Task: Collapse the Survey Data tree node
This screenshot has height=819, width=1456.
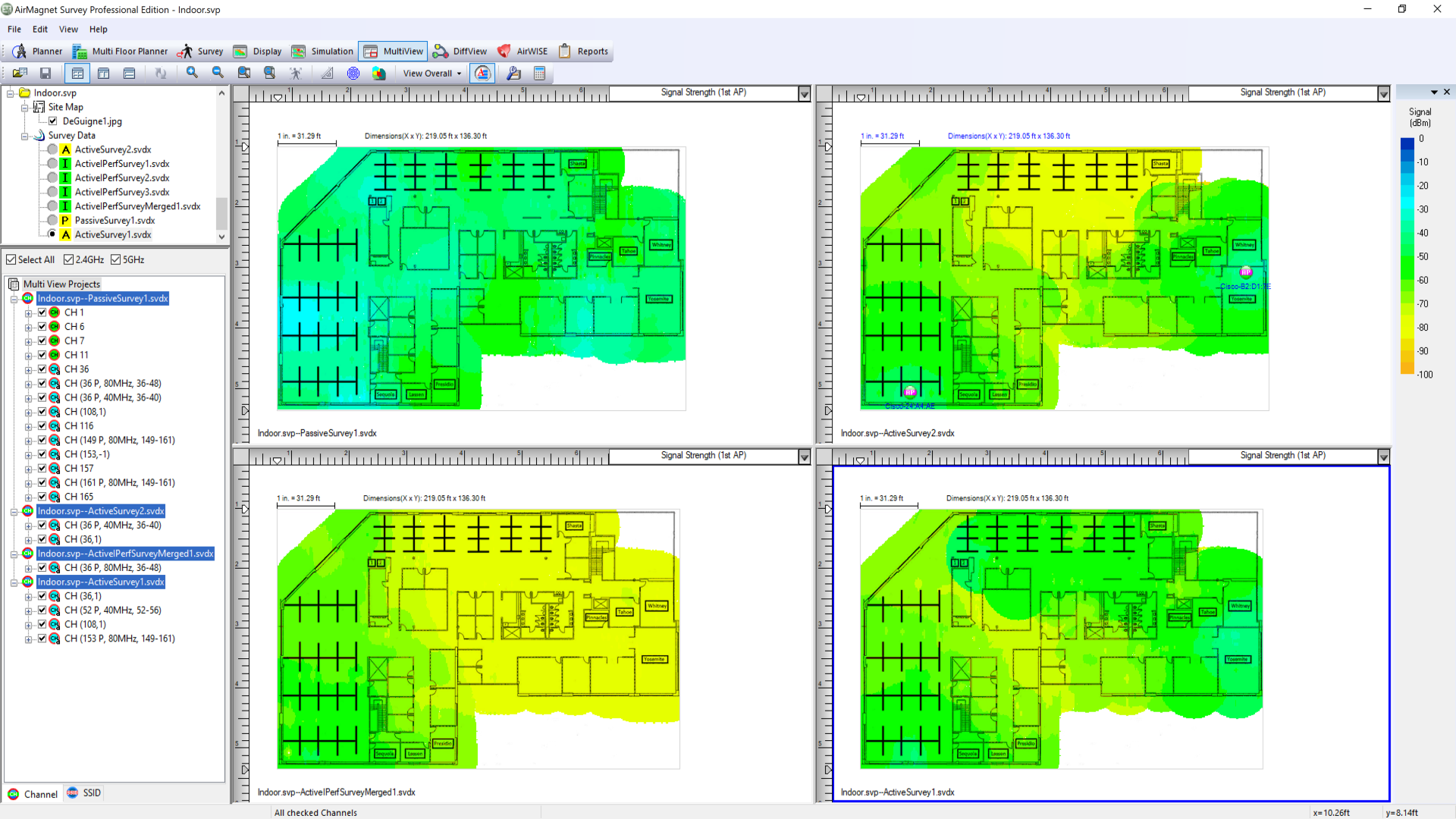Action: pyautogui.click(x=24, y=136)
